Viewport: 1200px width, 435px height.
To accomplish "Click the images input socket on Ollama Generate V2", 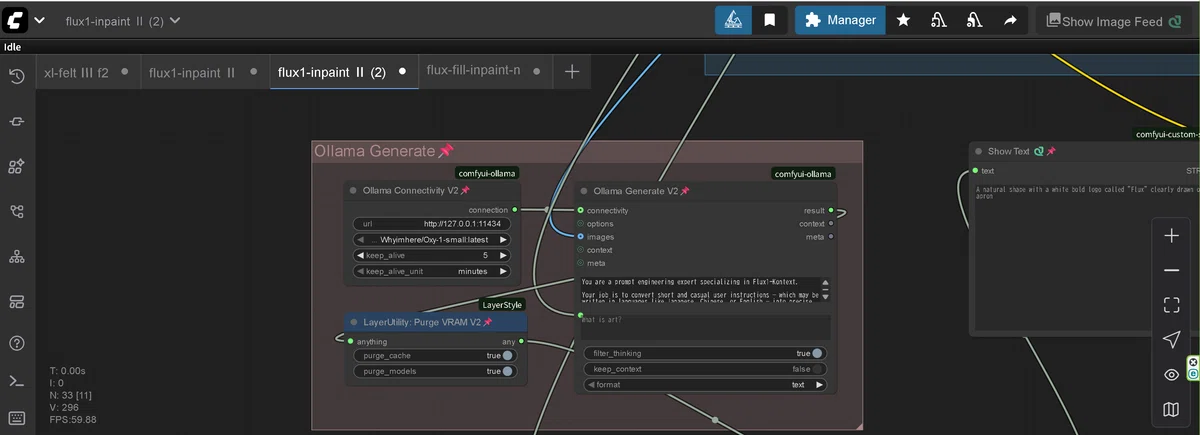I will tap(581, 237).
